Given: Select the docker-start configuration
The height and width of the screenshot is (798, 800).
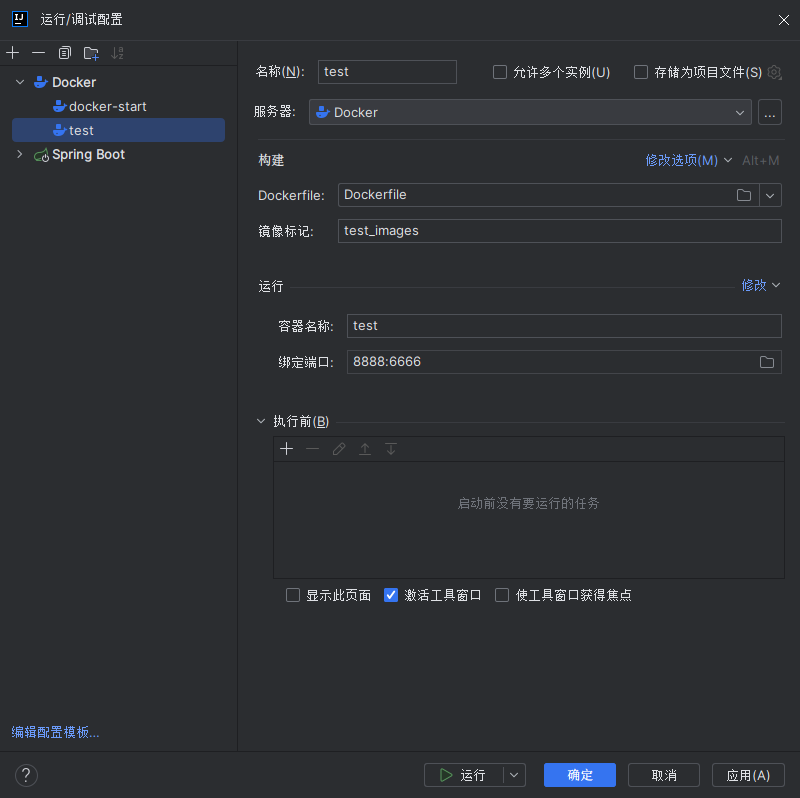Looking at the screenshot, I should pos(107,107).
